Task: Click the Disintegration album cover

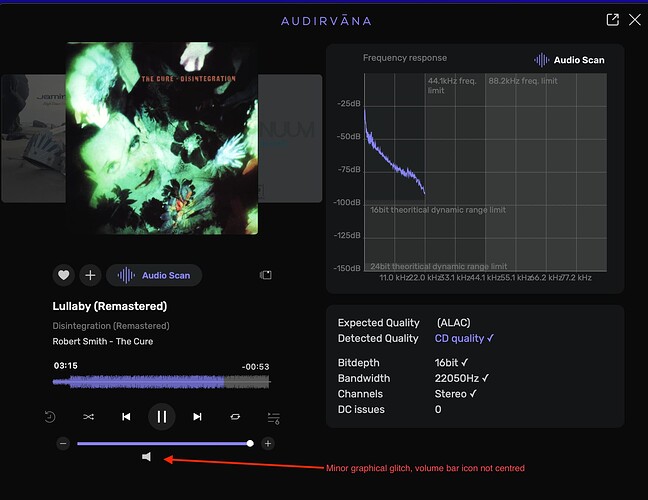Action: tap(162, 138)
